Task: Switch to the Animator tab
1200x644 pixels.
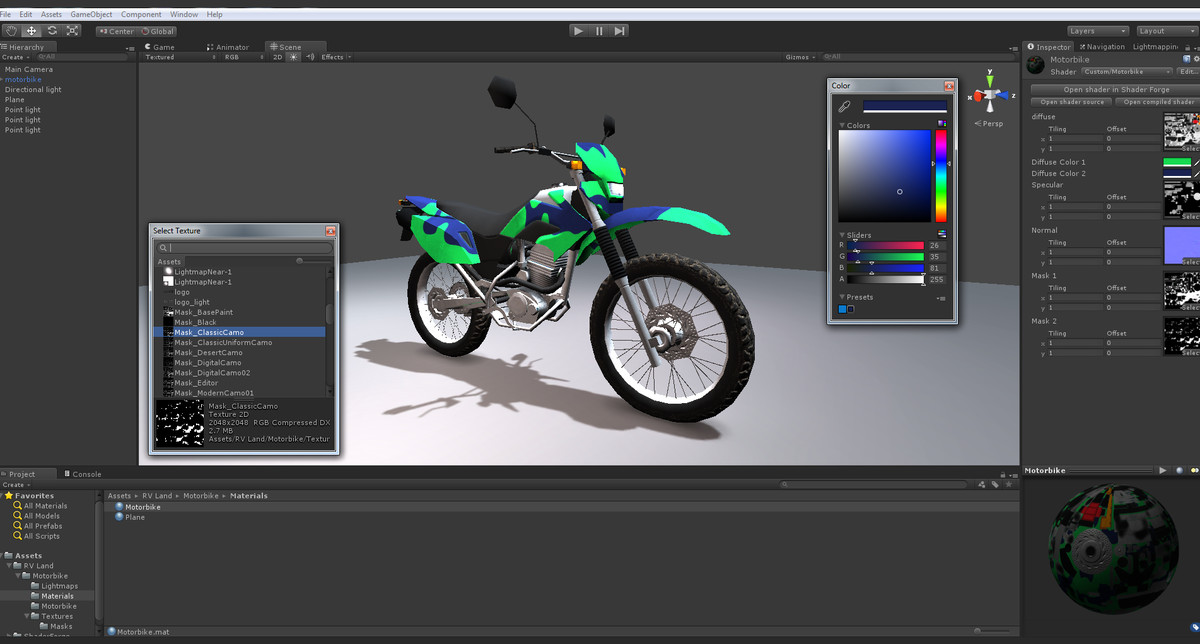Action: (230, 46)
